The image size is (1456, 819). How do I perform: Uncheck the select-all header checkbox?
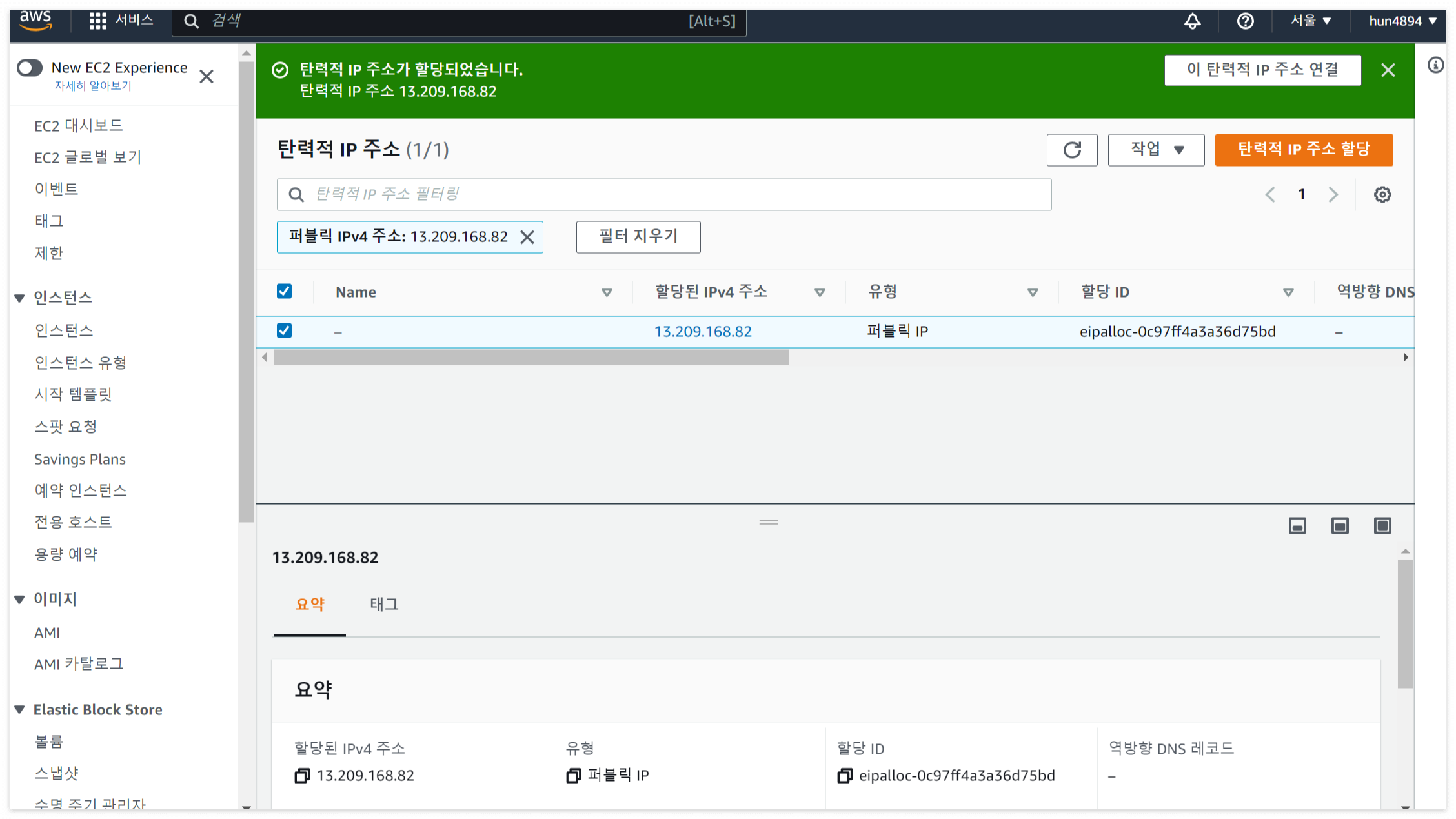(284, 291)
